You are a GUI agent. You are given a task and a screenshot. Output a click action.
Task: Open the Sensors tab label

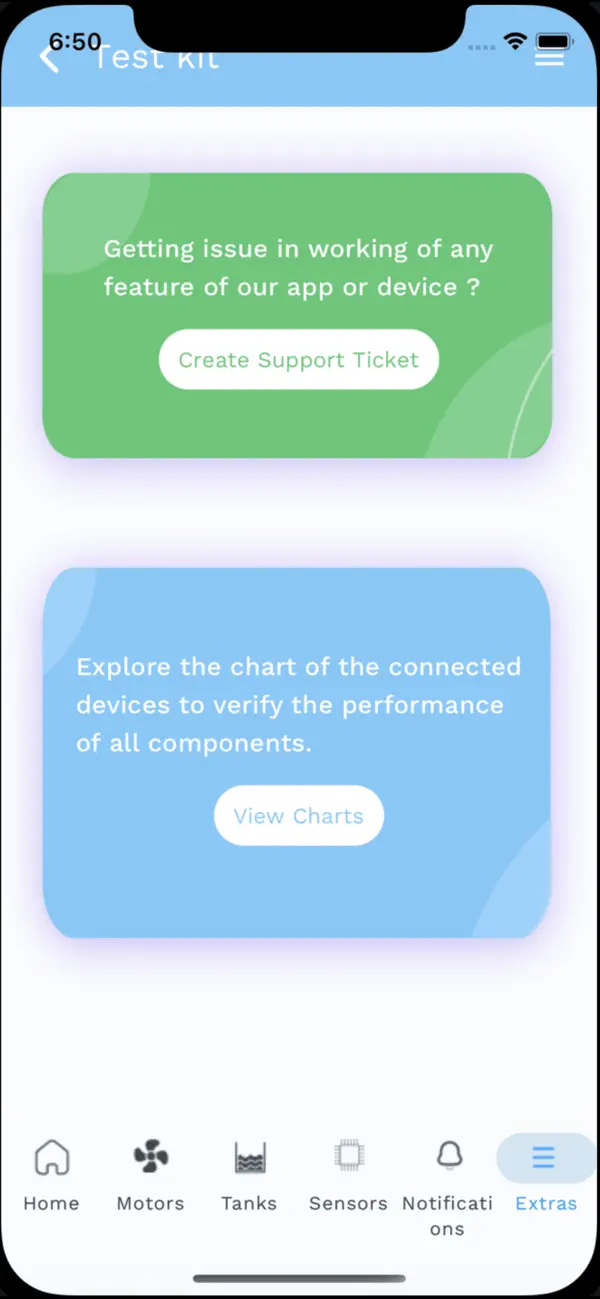(347, 1203)
